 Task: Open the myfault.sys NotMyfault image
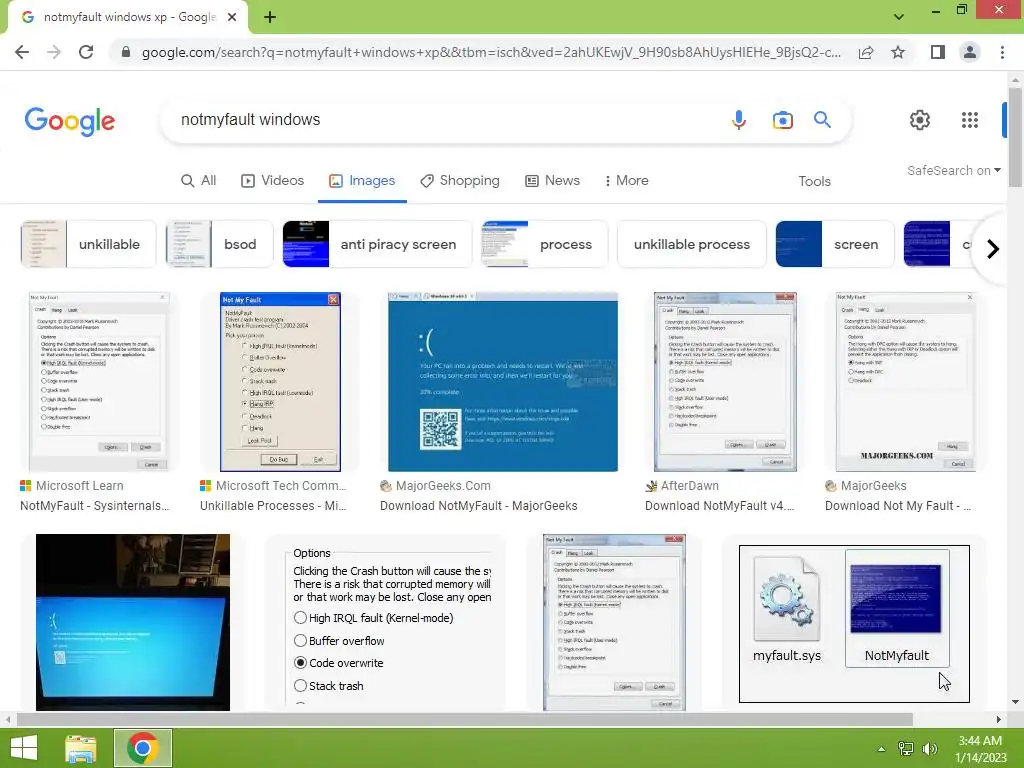tap(854, 624)
